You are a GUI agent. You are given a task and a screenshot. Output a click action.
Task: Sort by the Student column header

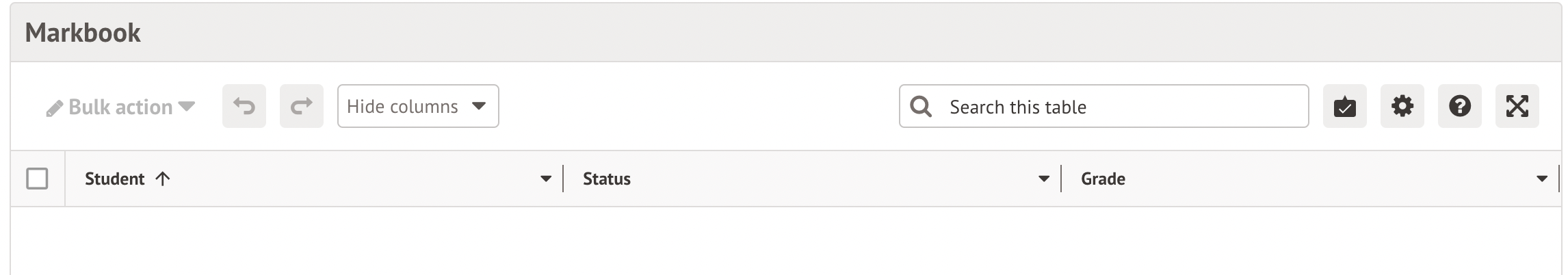click(114, 179)
